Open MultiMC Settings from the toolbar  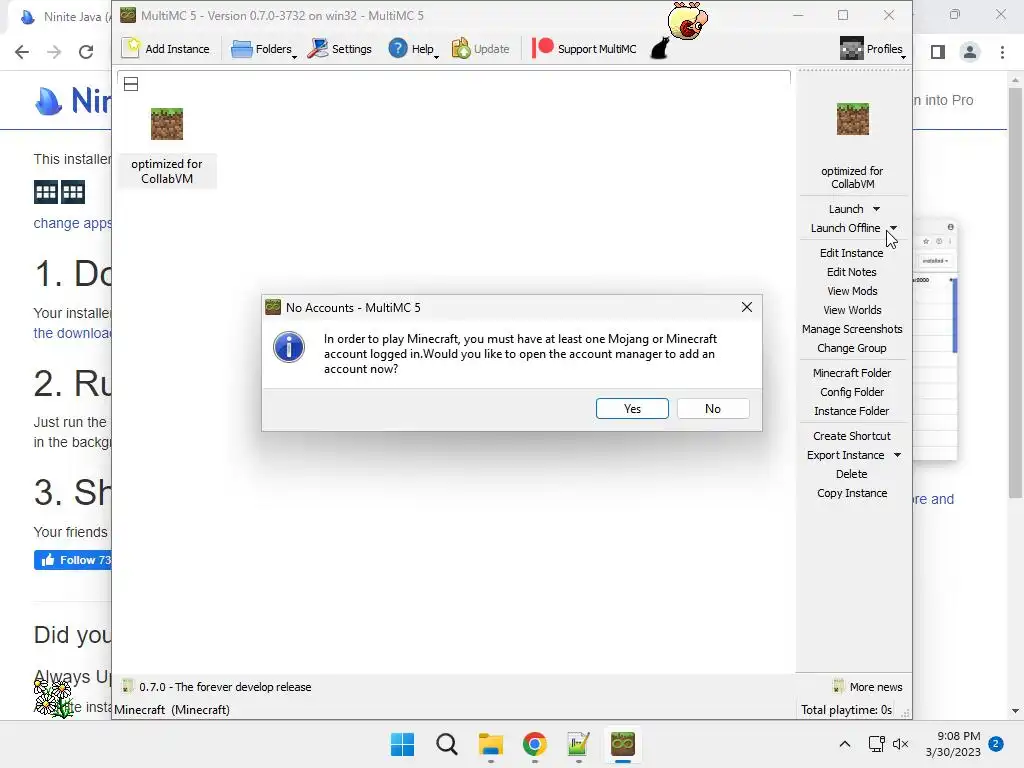340,48
